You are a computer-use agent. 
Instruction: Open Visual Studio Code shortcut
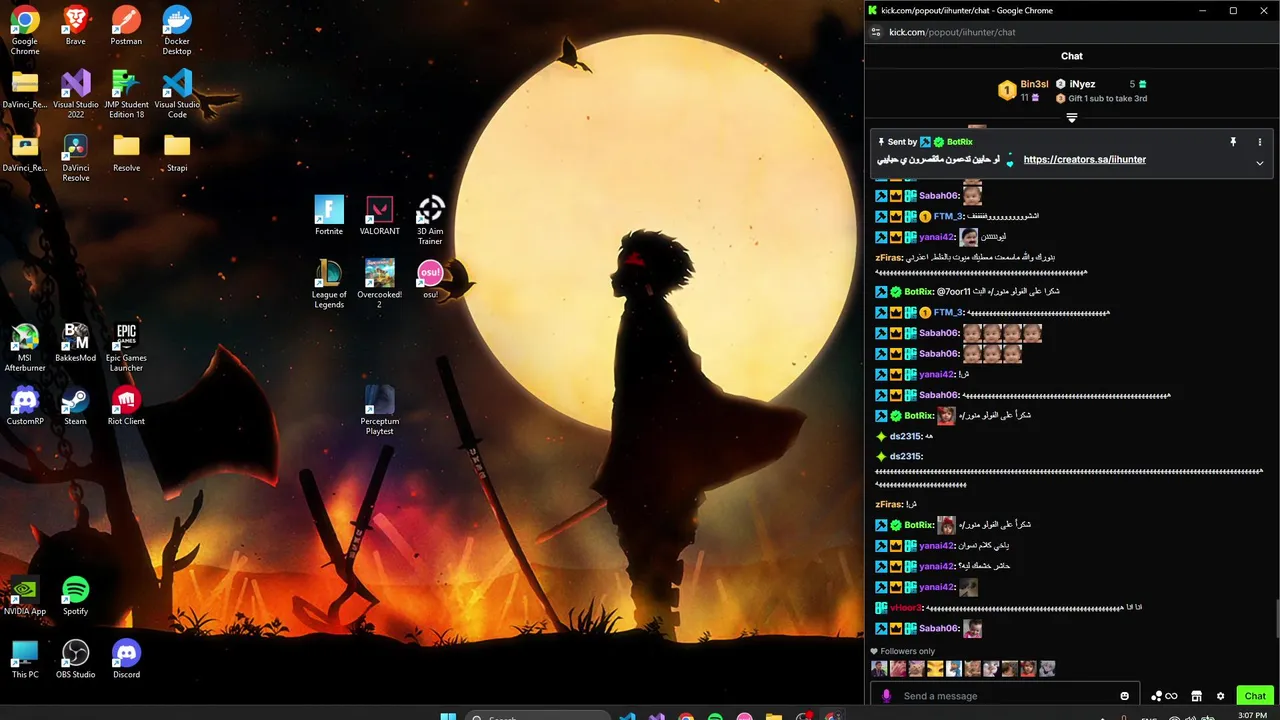coord(177,93)
